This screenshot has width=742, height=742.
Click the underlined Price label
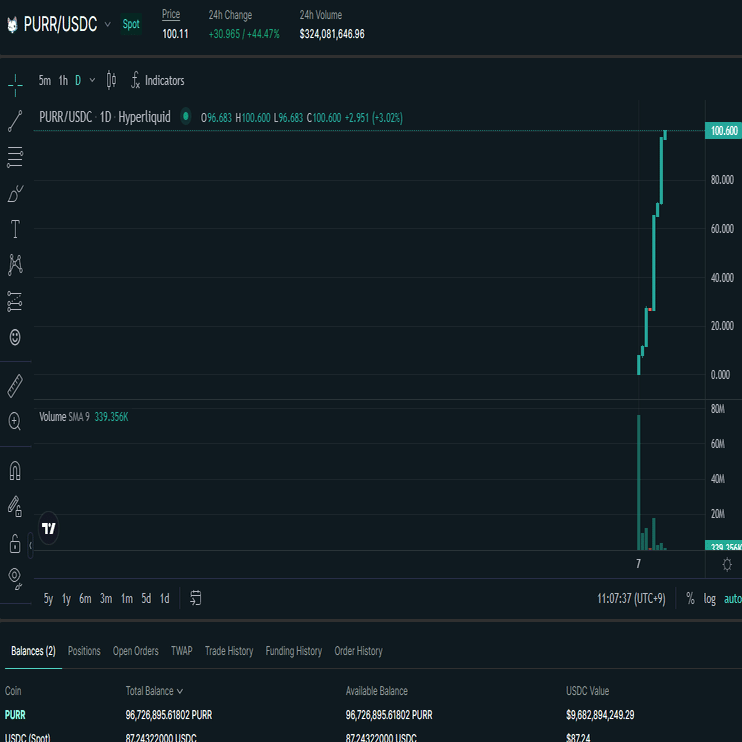click(x=171, y=15)
